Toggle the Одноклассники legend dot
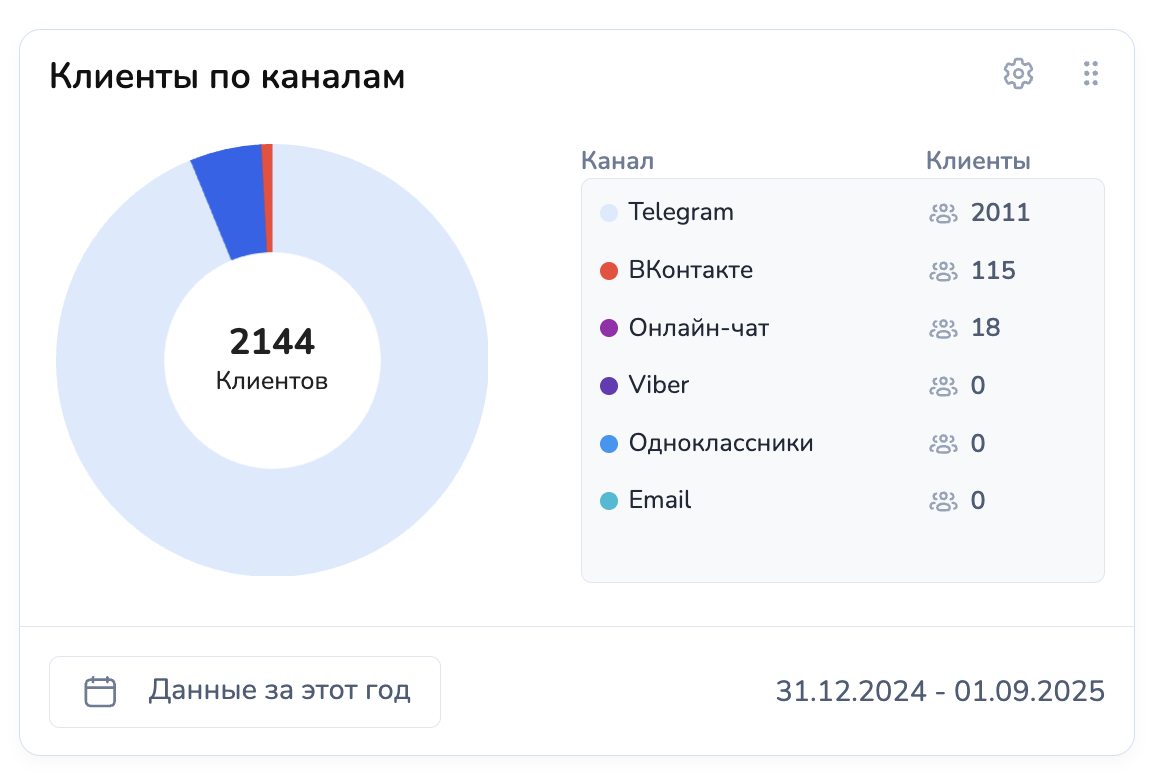The height and width of the screenshot is (776, 1164). [609, 444]
